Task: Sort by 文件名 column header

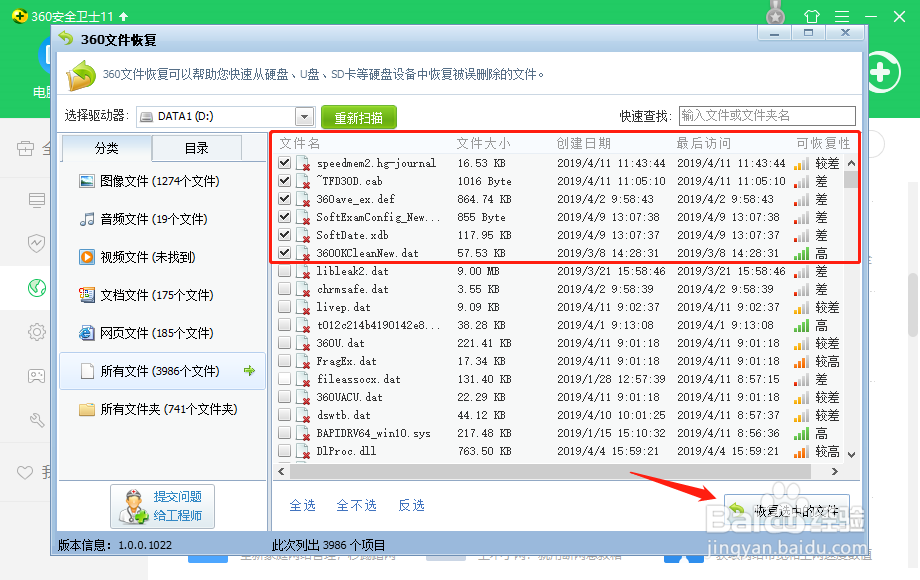Action: 299,143
